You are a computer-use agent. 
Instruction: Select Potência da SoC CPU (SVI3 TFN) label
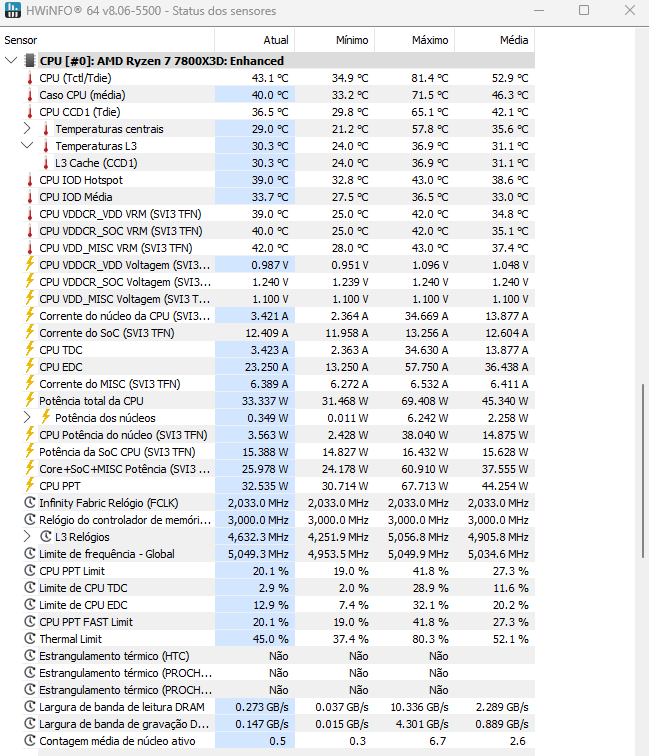[117, 452]
